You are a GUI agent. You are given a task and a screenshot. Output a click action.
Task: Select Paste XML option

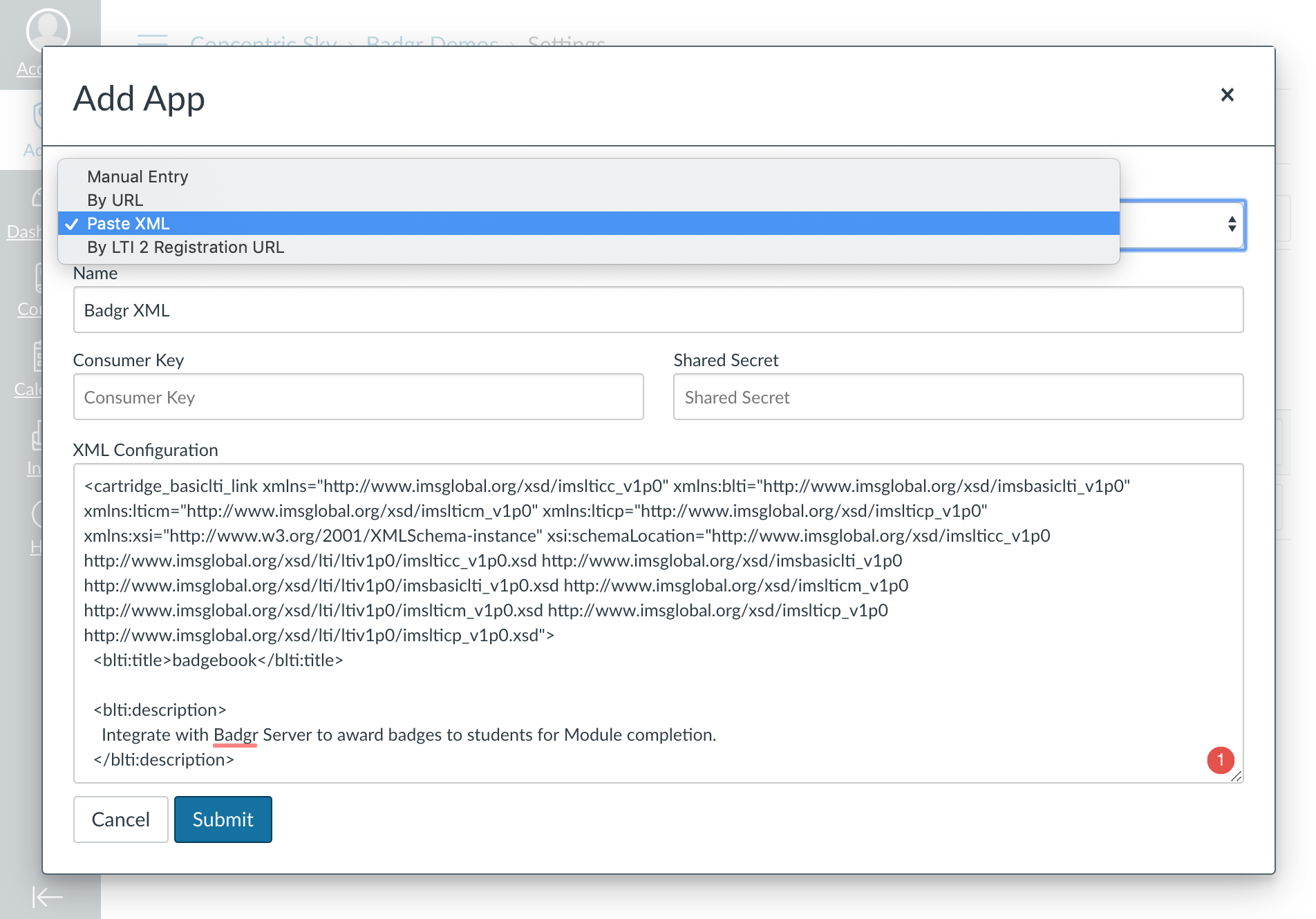point(589,224)
